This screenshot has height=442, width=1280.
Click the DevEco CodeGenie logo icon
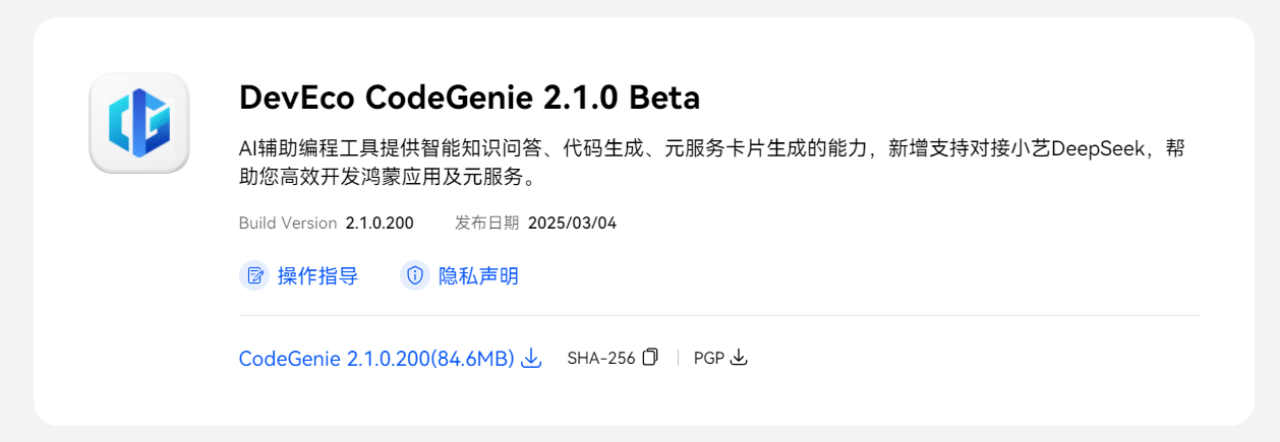139,123
